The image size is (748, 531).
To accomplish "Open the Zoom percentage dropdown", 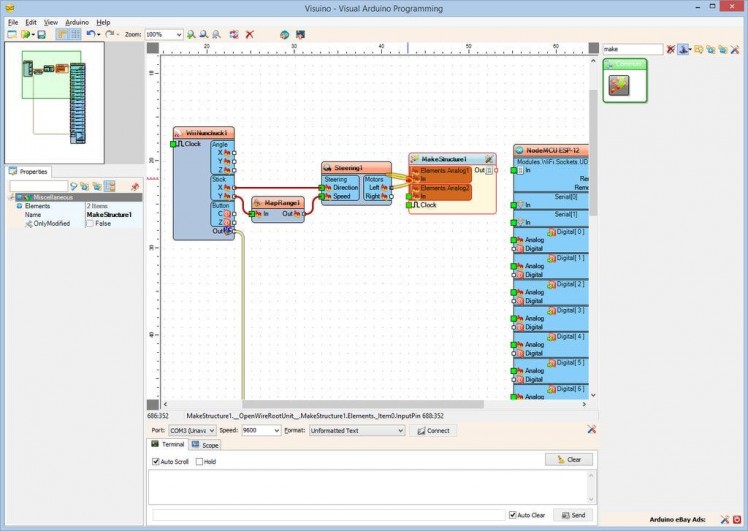I will pyautogui.click(x=178, y=34).
